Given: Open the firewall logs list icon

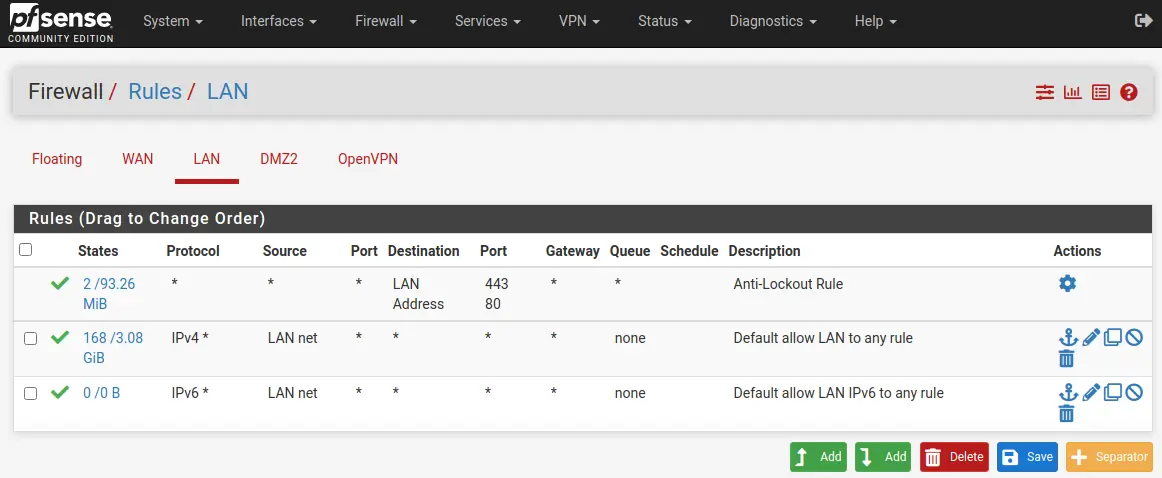Looking at the screenshot, I should [x=1100, y=93].
